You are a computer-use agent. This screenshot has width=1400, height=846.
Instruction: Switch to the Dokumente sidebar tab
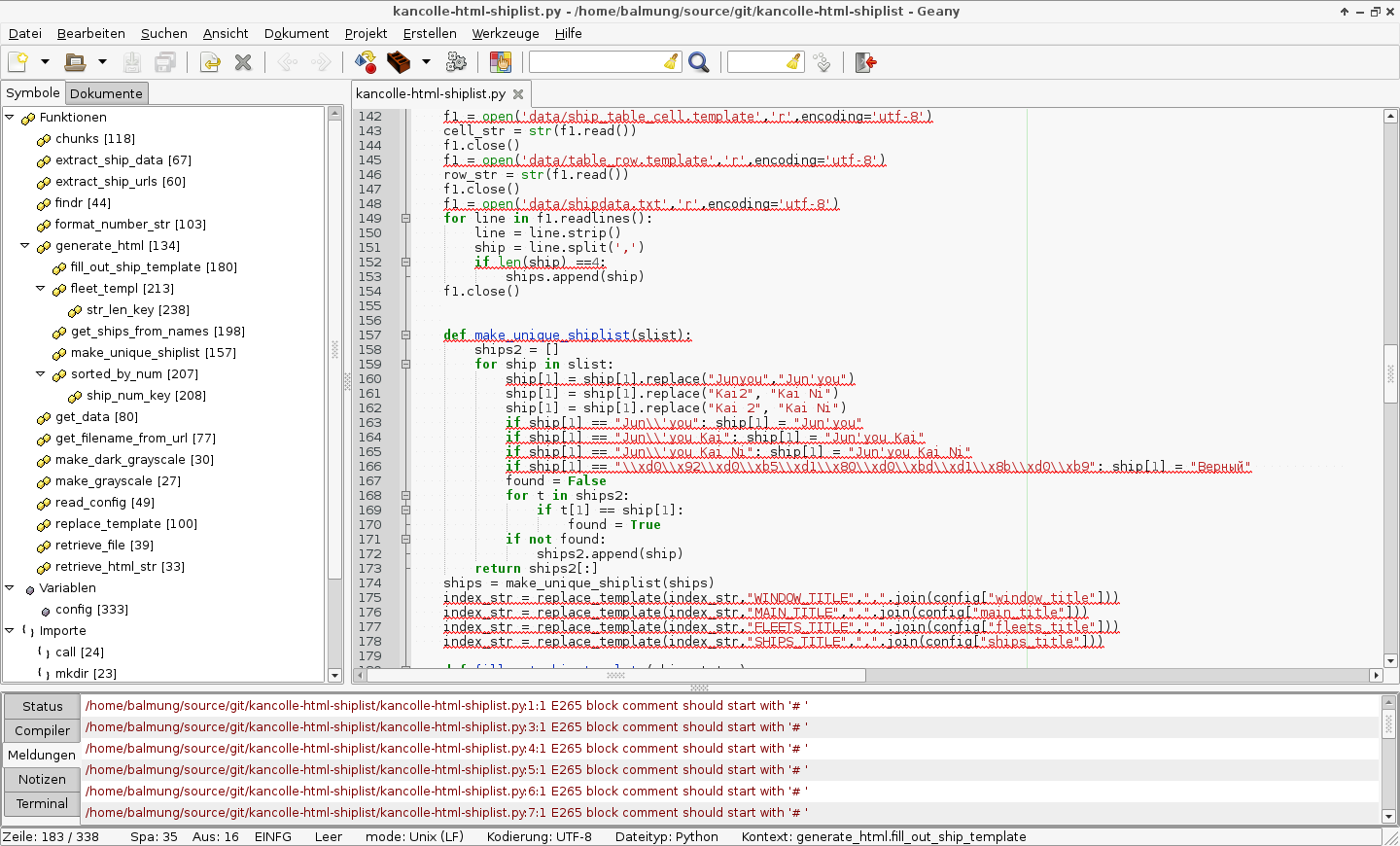[x=106, y=93]
